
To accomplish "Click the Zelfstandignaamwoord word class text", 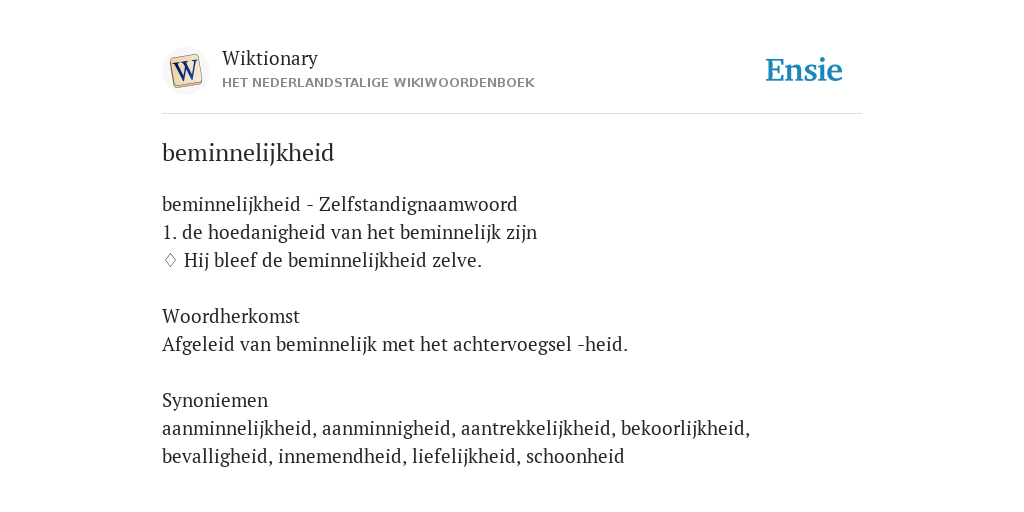I will (418, 204).
